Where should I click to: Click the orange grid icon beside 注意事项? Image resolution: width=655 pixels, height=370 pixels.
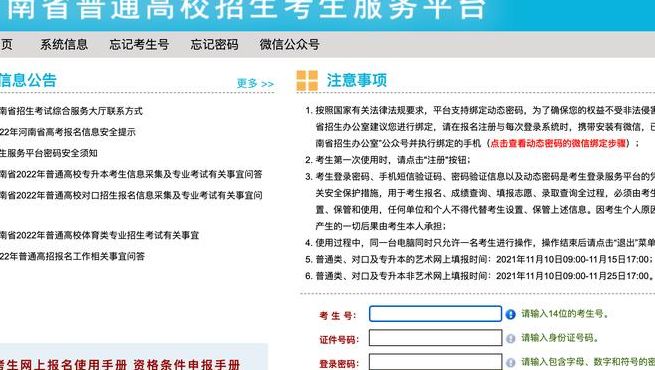coord(307,81)
